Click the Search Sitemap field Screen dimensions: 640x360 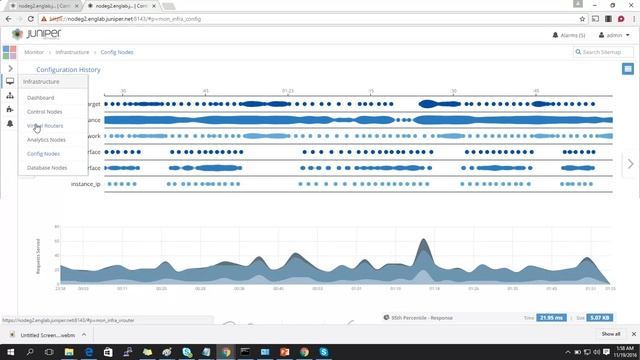(x=603, y=52)
